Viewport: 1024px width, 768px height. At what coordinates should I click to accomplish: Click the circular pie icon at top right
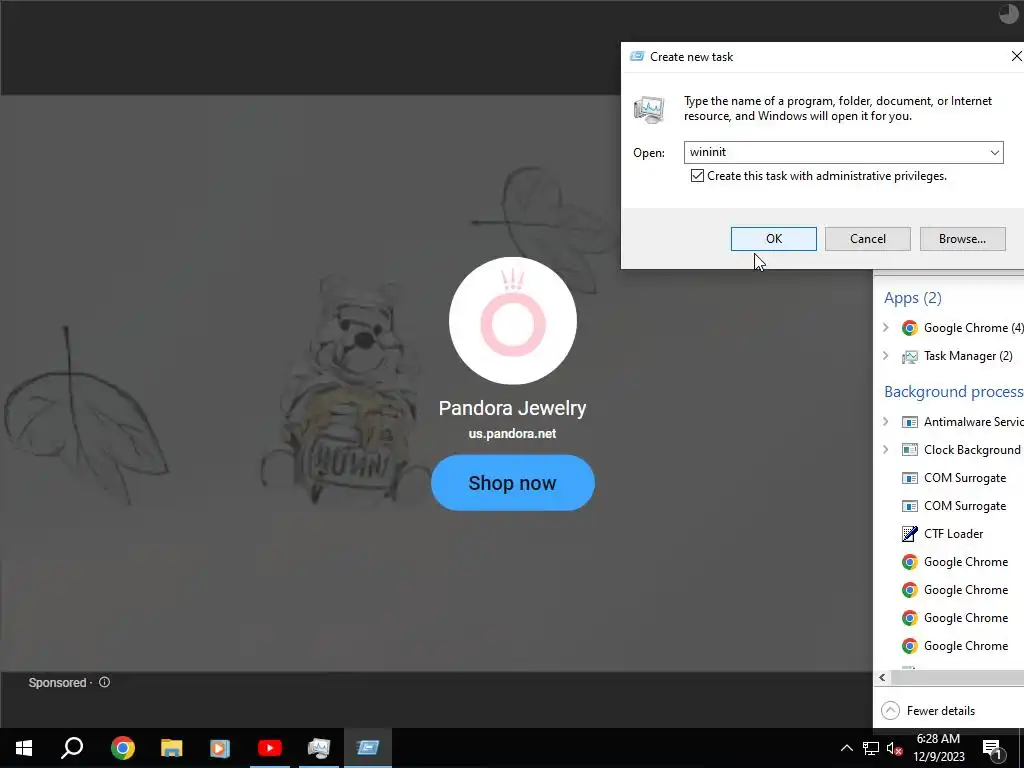(x=1009, y=14)
